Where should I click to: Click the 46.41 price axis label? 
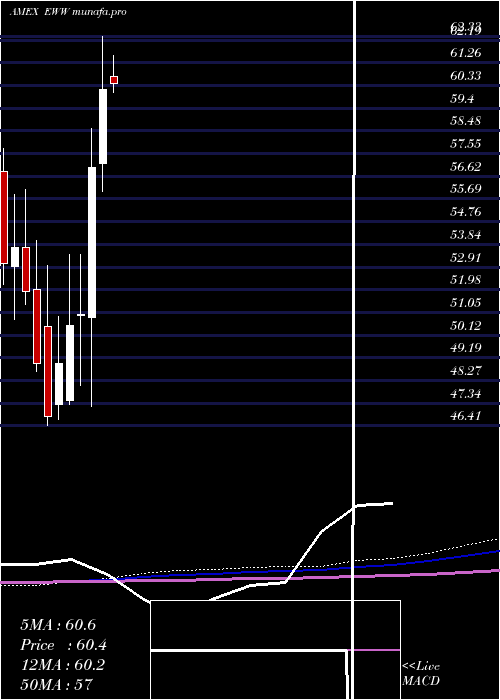tap(466, 416)
